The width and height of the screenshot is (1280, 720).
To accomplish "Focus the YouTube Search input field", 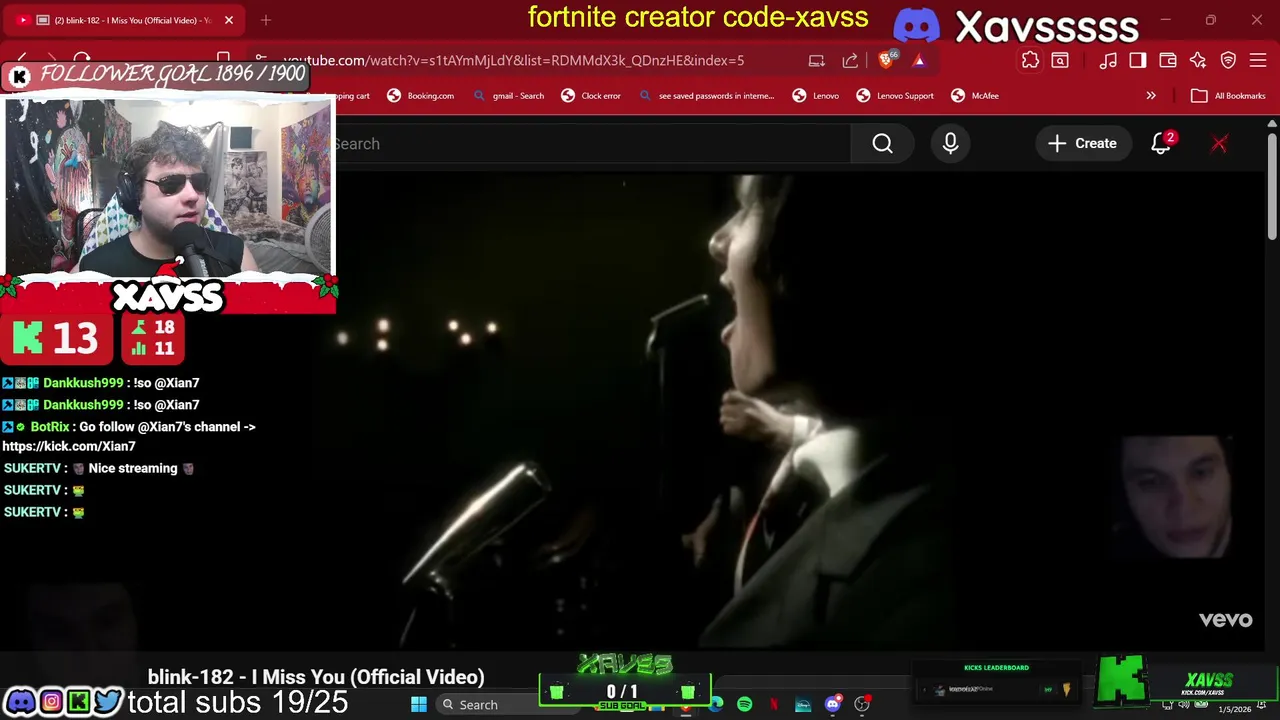I will coord(592,144).
